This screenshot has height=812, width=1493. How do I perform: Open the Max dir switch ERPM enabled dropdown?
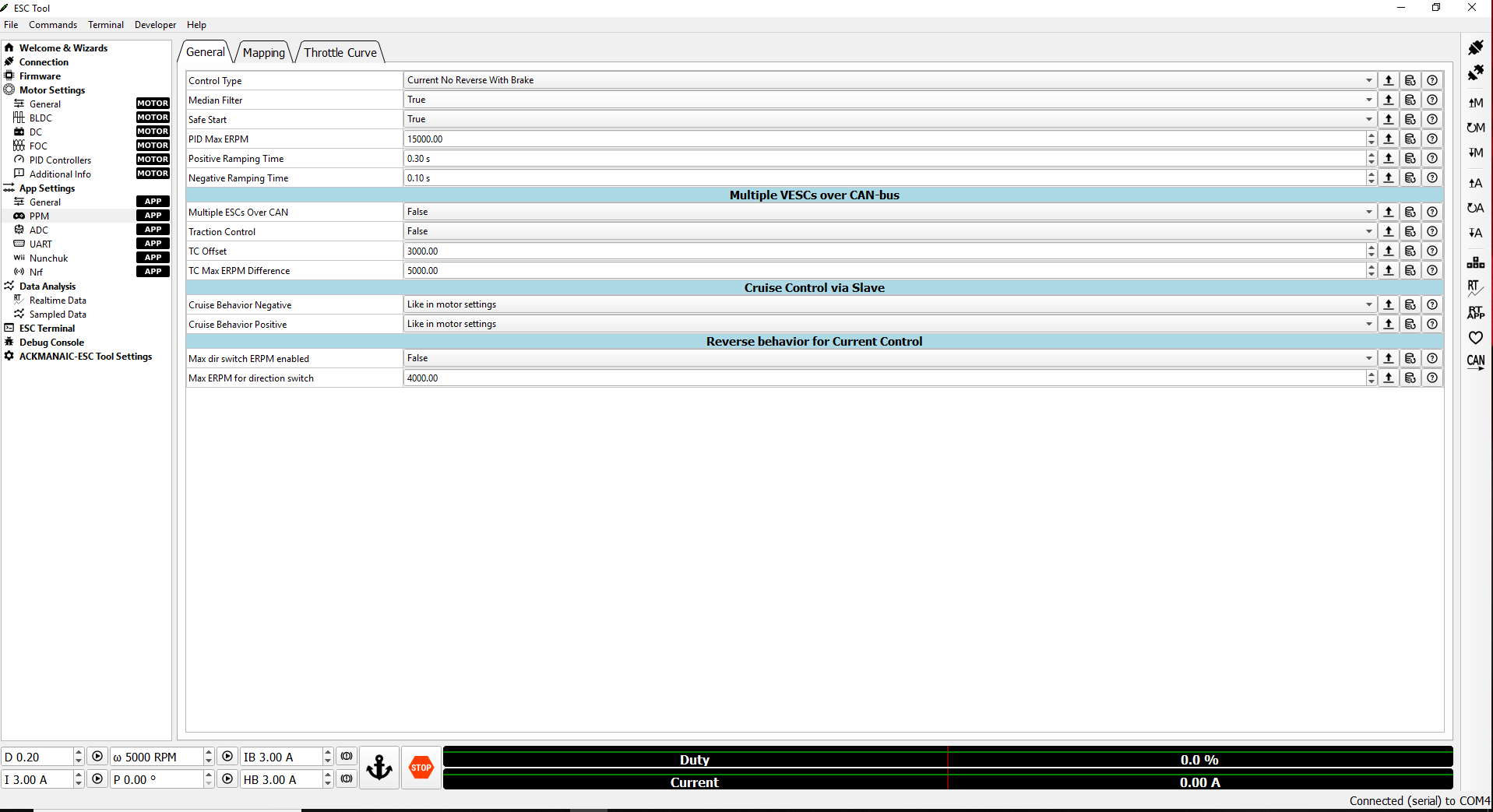pos(889,358)
